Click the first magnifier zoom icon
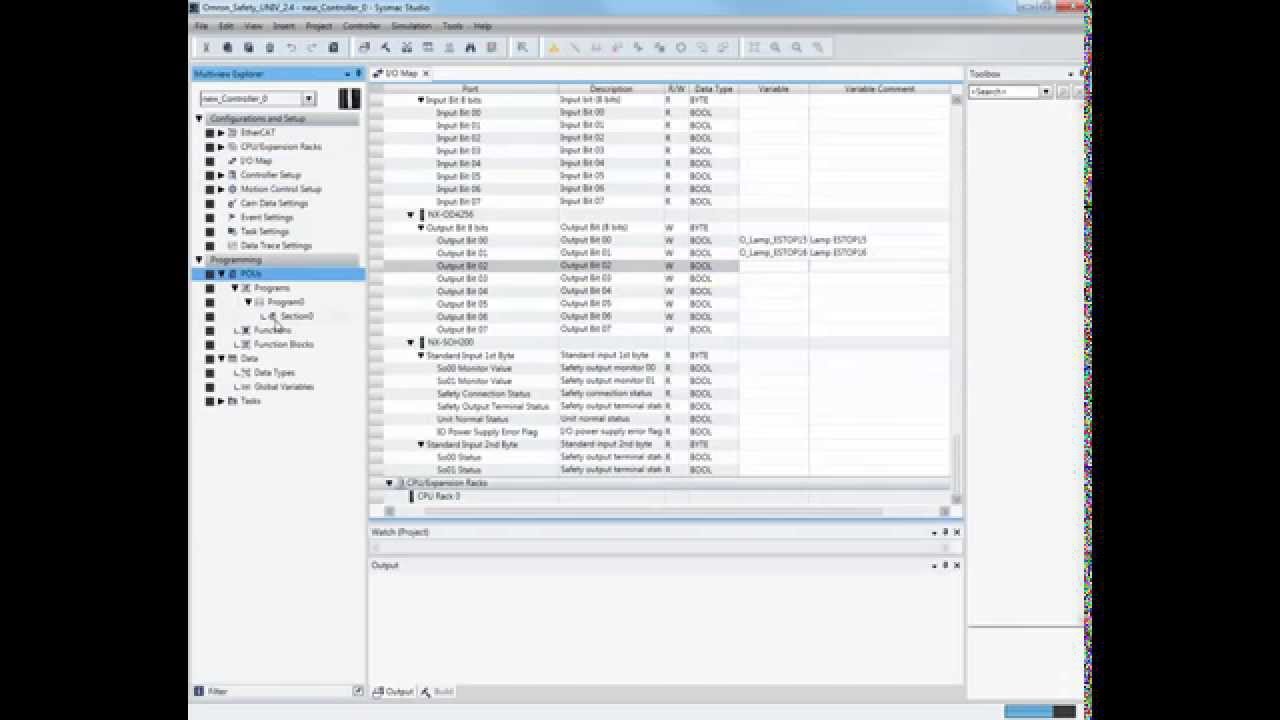The height and width of the screenshot is (720, 1280). click(x=776, y=47)
